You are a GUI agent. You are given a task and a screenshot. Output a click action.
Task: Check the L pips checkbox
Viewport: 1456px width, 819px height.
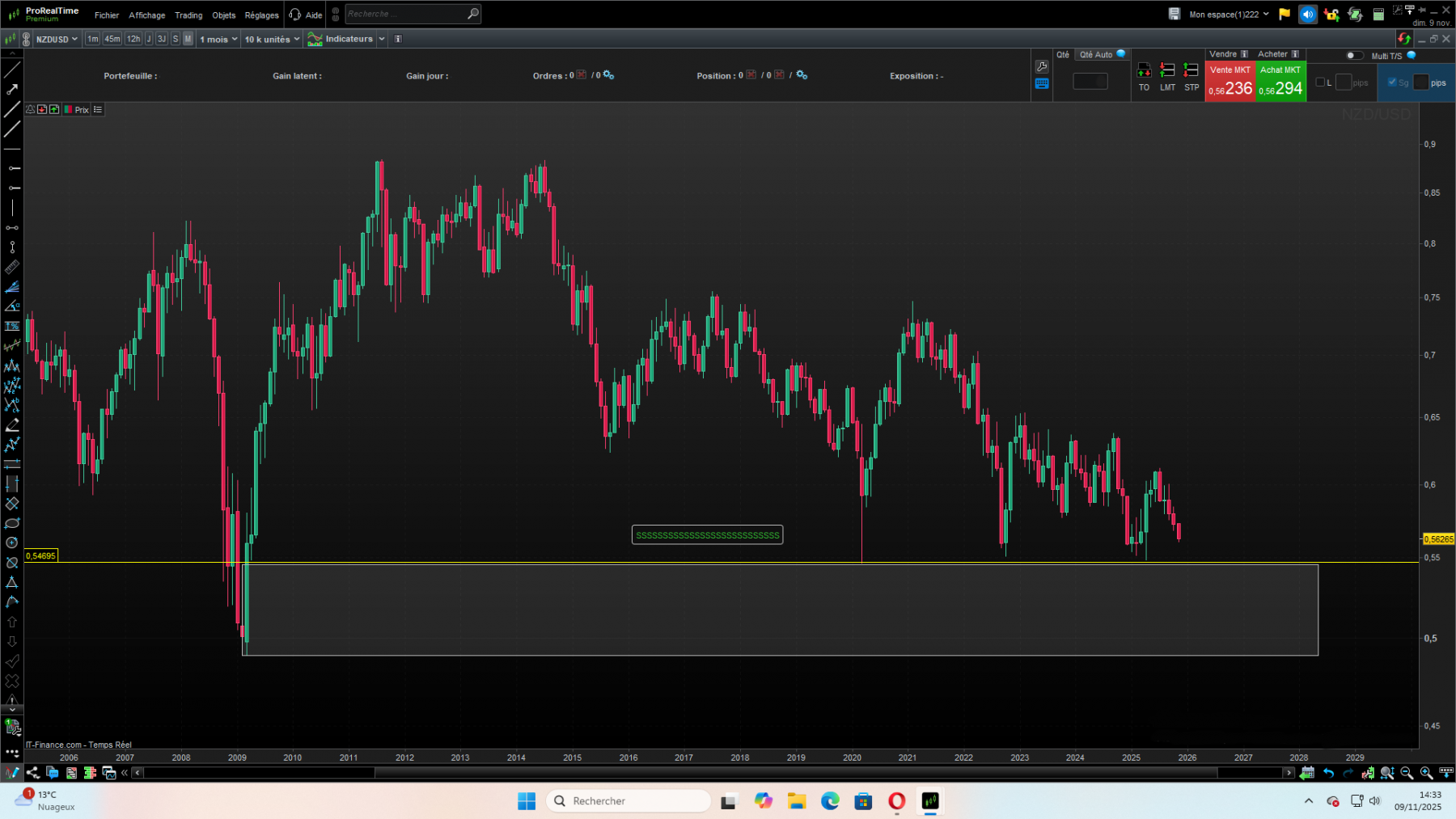click(1319, 82)
